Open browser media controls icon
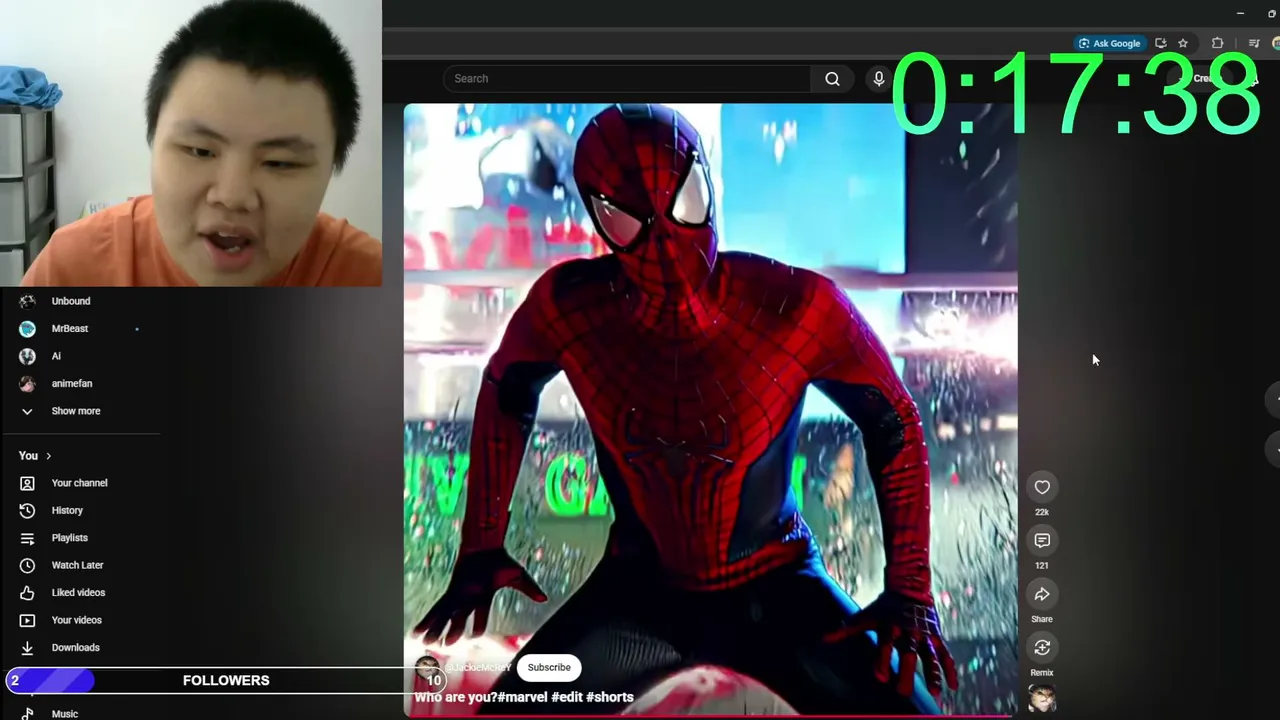 click(1254, 44)
